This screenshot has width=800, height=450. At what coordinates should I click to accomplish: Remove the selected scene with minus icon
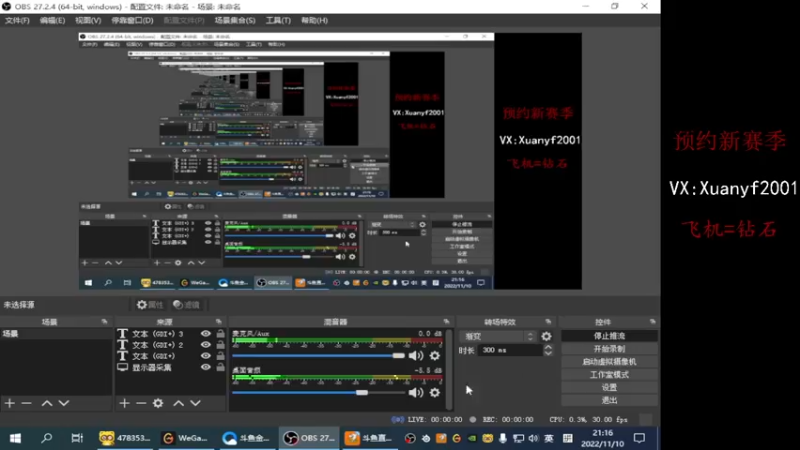[x=27, y=403]
